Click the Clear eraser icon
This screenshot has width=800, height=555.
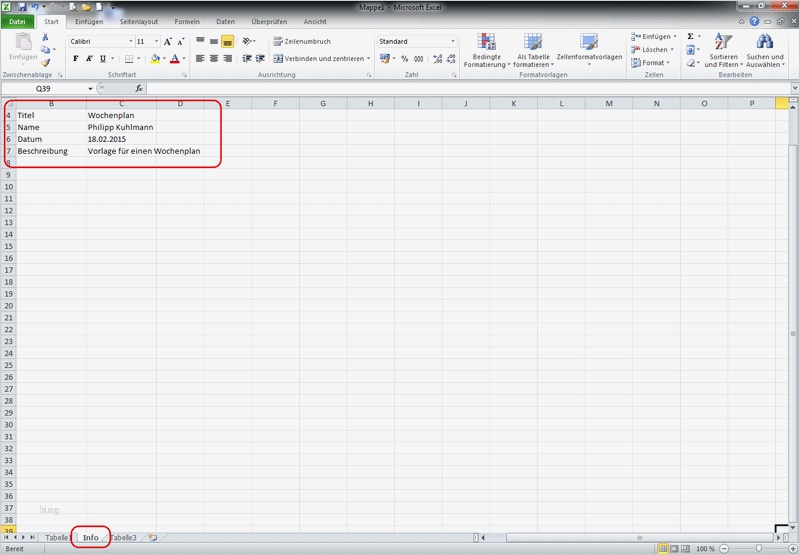[x=690, y=63]
